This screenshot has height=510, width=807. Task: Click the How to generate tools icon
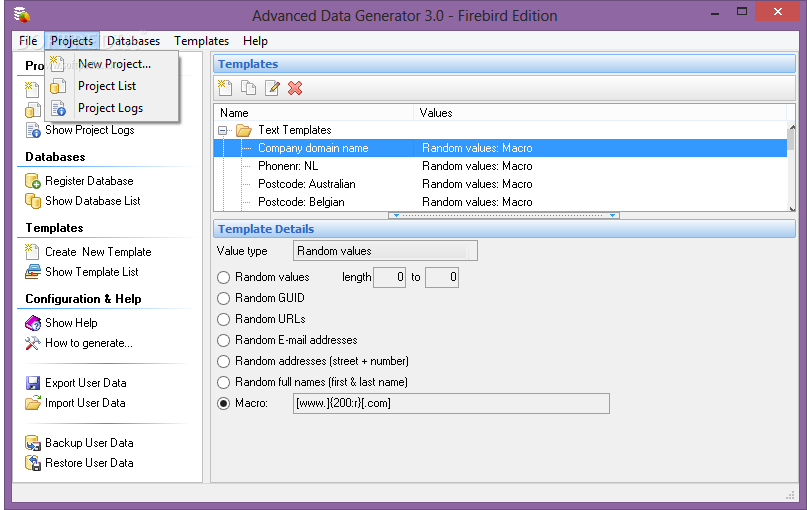[x=33, y=343]
